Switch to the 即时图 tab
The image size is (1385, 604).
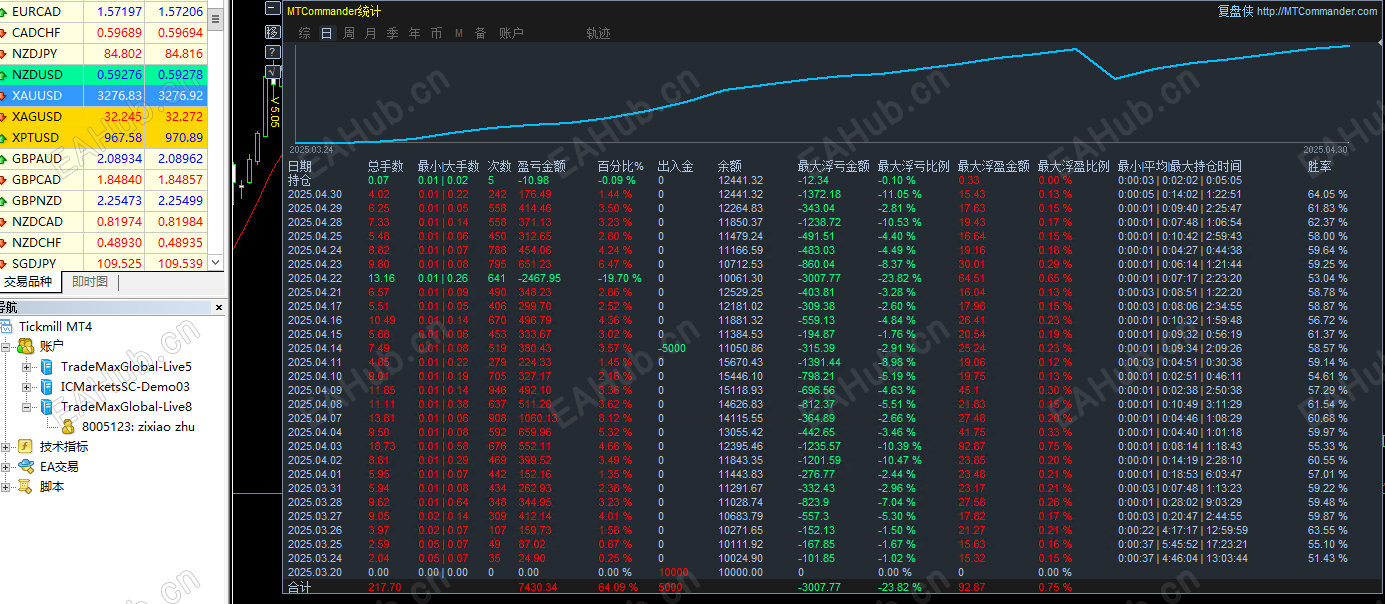coord(90,282)
